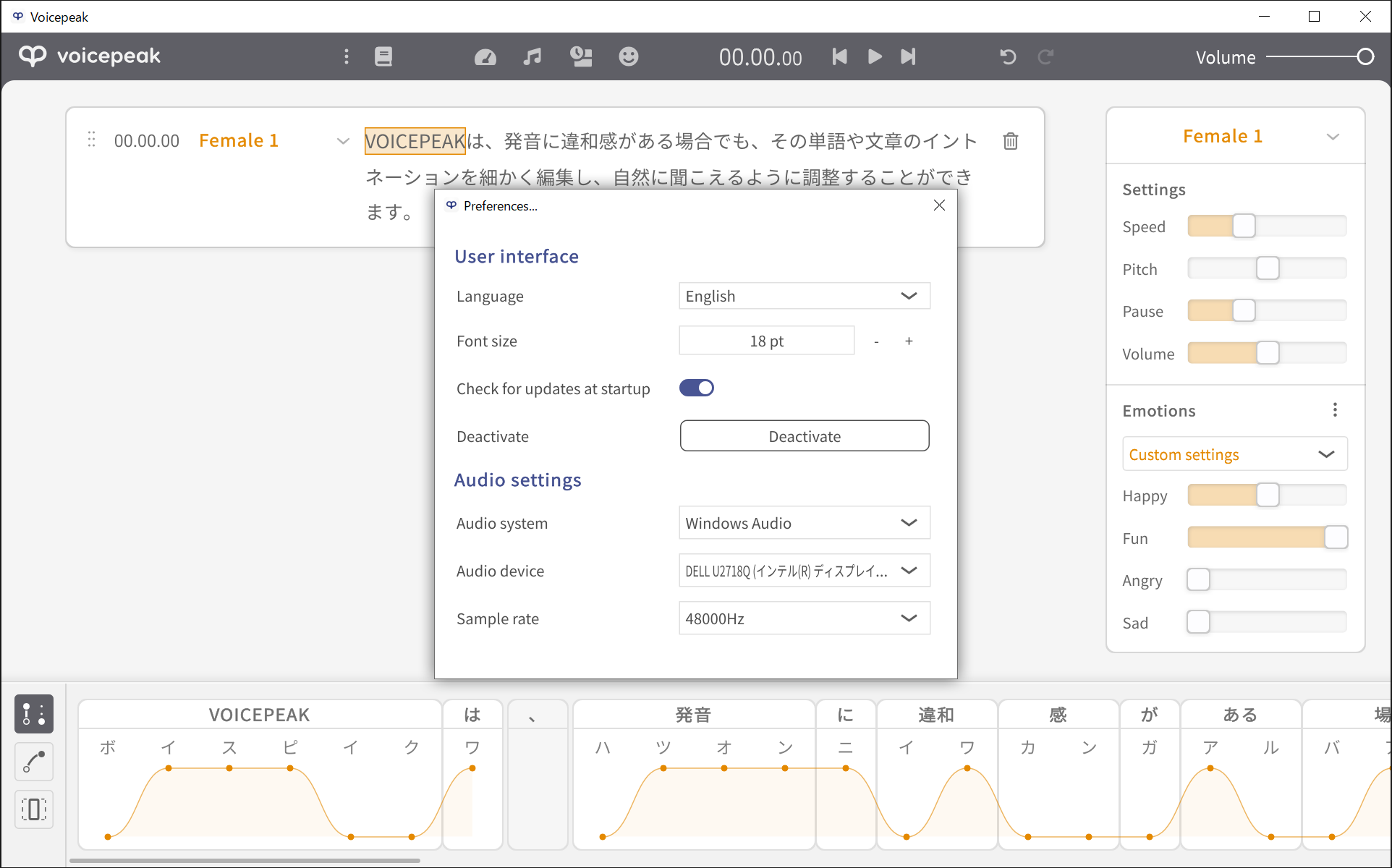This screenshot has height=868, width=1392.
Task: Open the Custom settings emotions dropdown
Action: [1234, 454]
